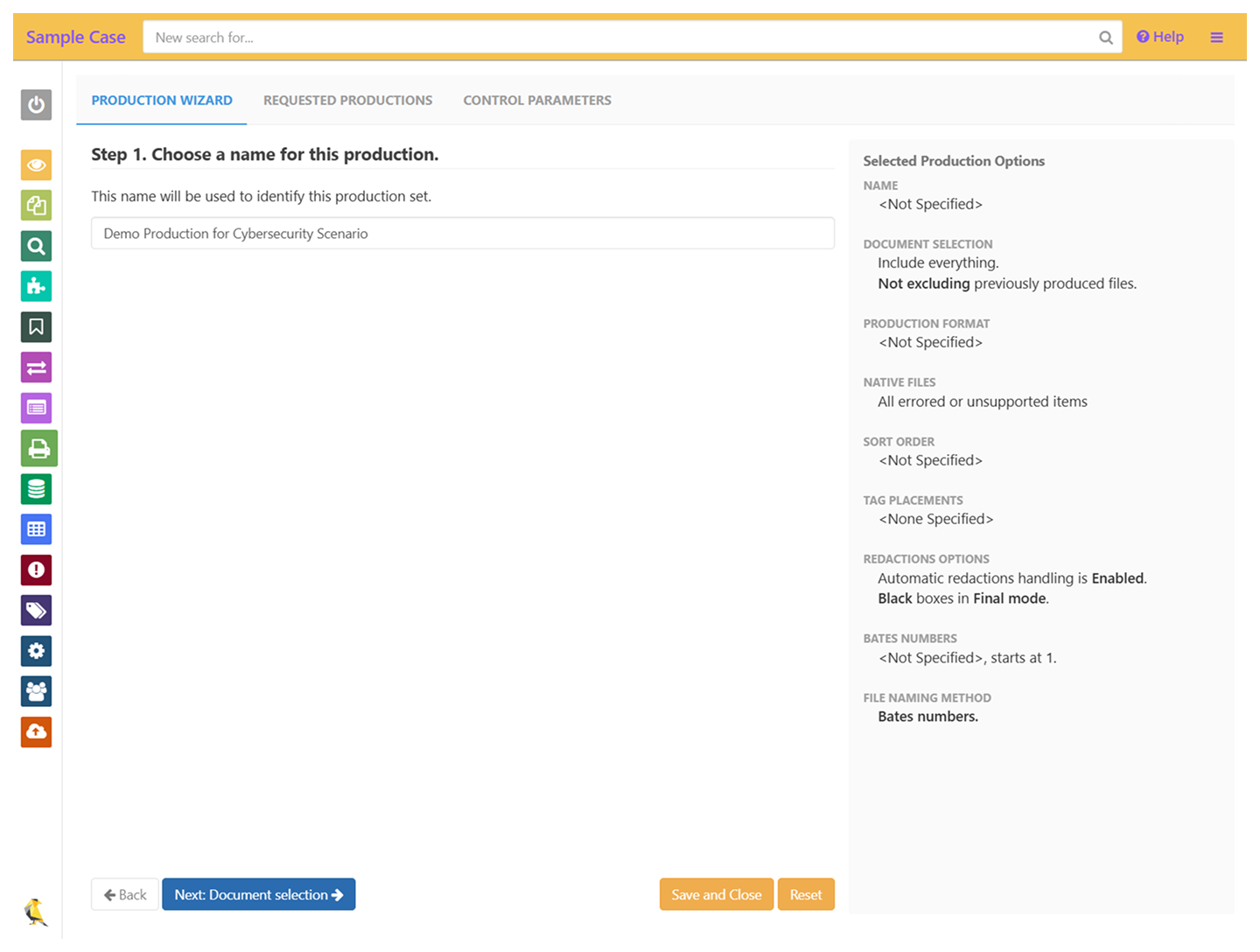Click Next: Document selection button
Image resolution: width=1260 pixels, height=952 pixels.
(258, 894)
